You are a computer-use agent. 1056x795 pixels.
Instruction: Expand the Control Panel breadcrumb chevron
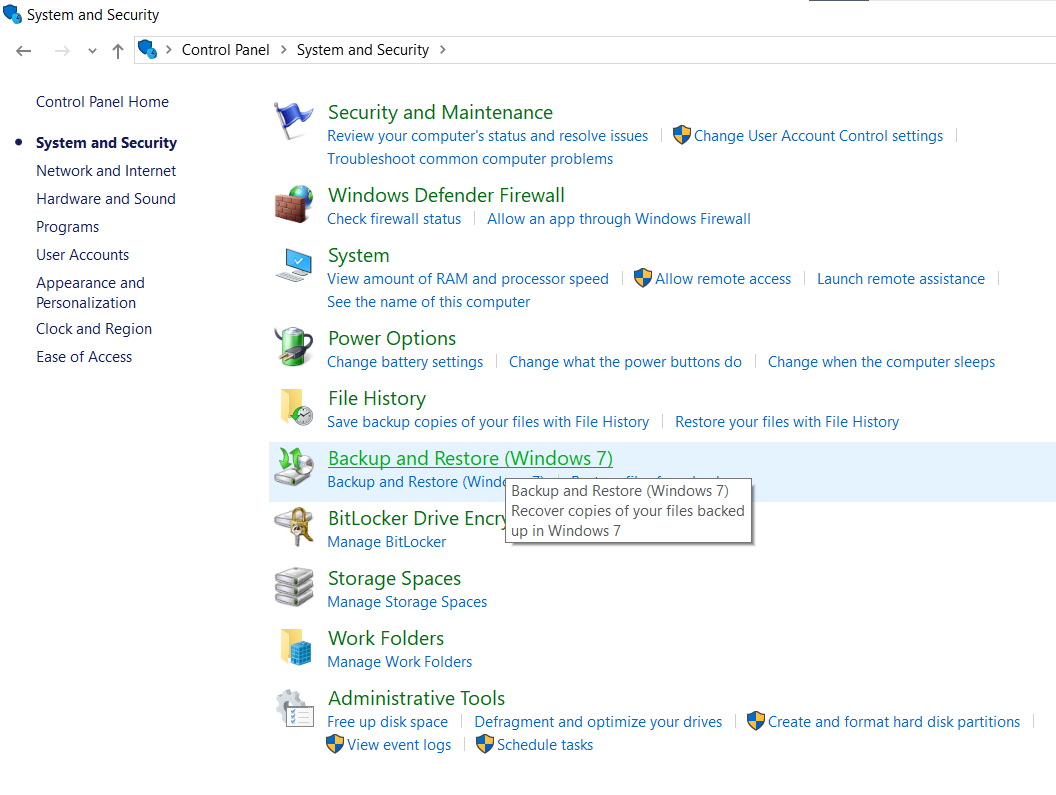pos(283,50)
